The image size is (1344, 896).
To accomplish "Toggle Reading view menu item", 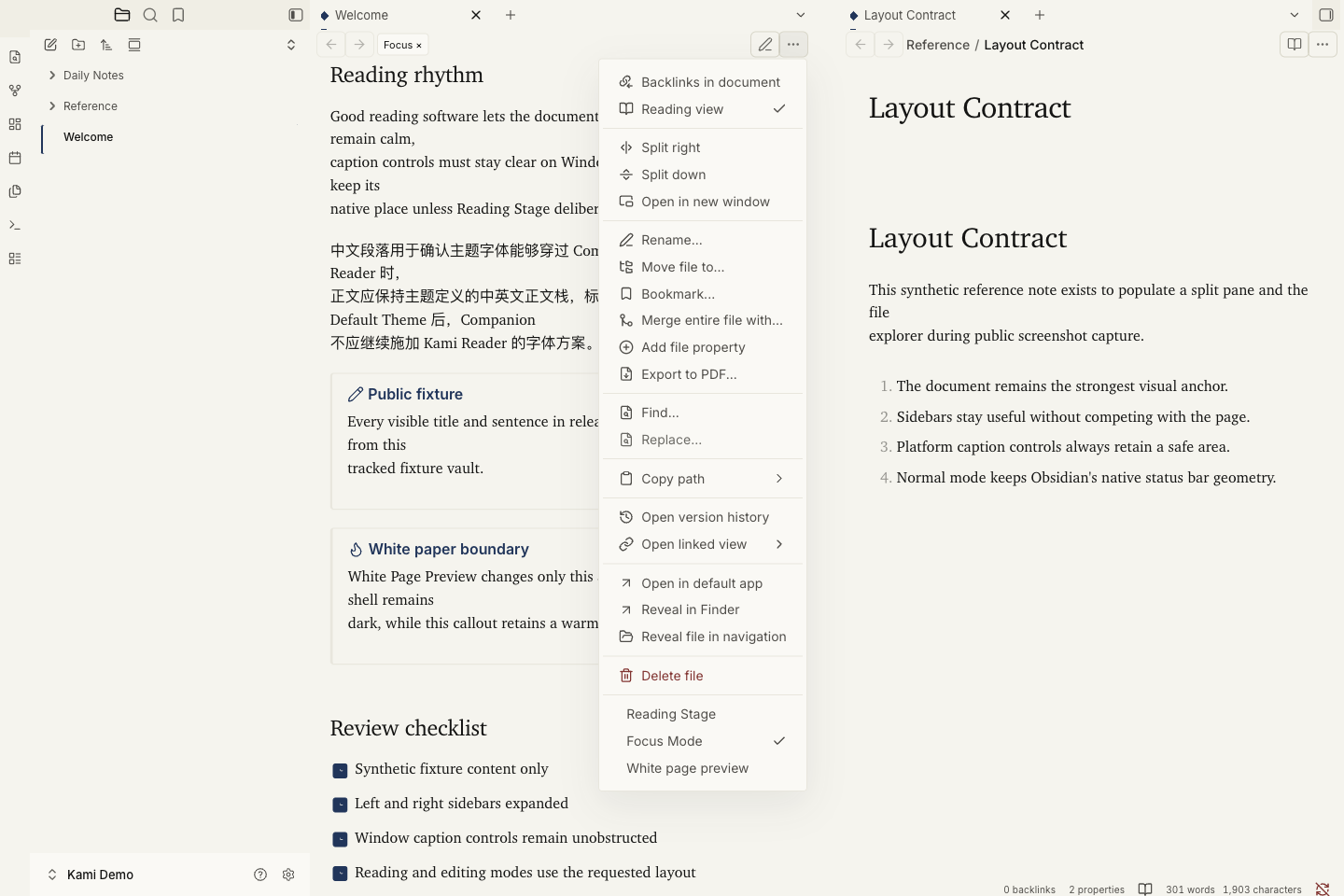I will pos(703,109).
